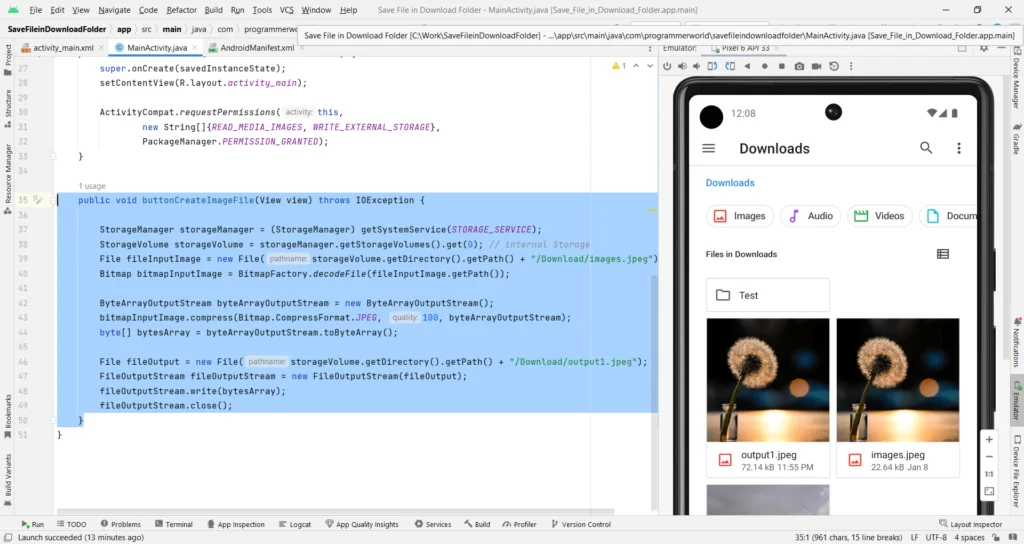Change the LF line separator in status bar
The image size is (1024, 544).
coord(914,537)
